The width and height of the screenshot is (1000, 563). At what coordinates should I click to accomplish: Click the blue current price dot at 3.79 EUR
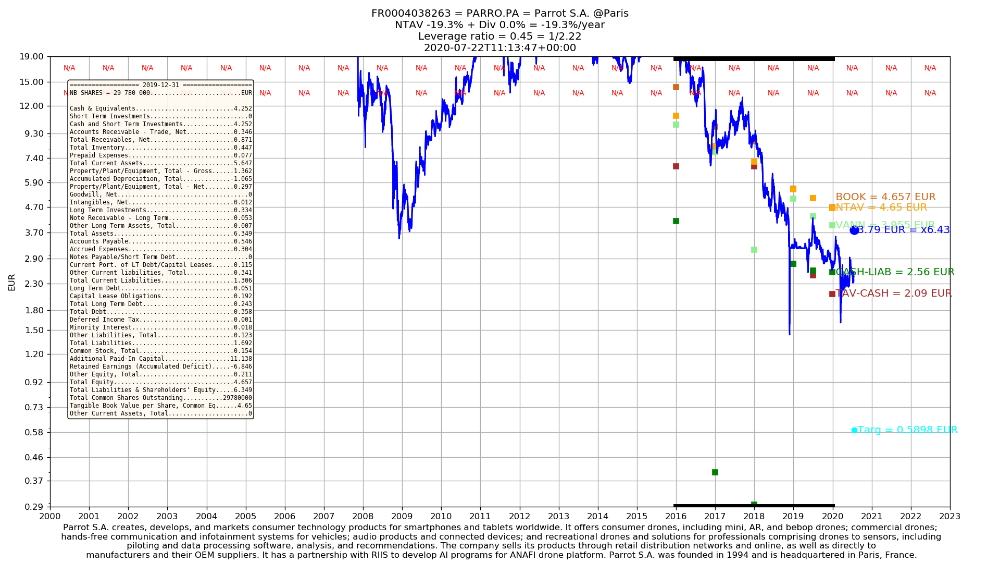coord(854,230)
